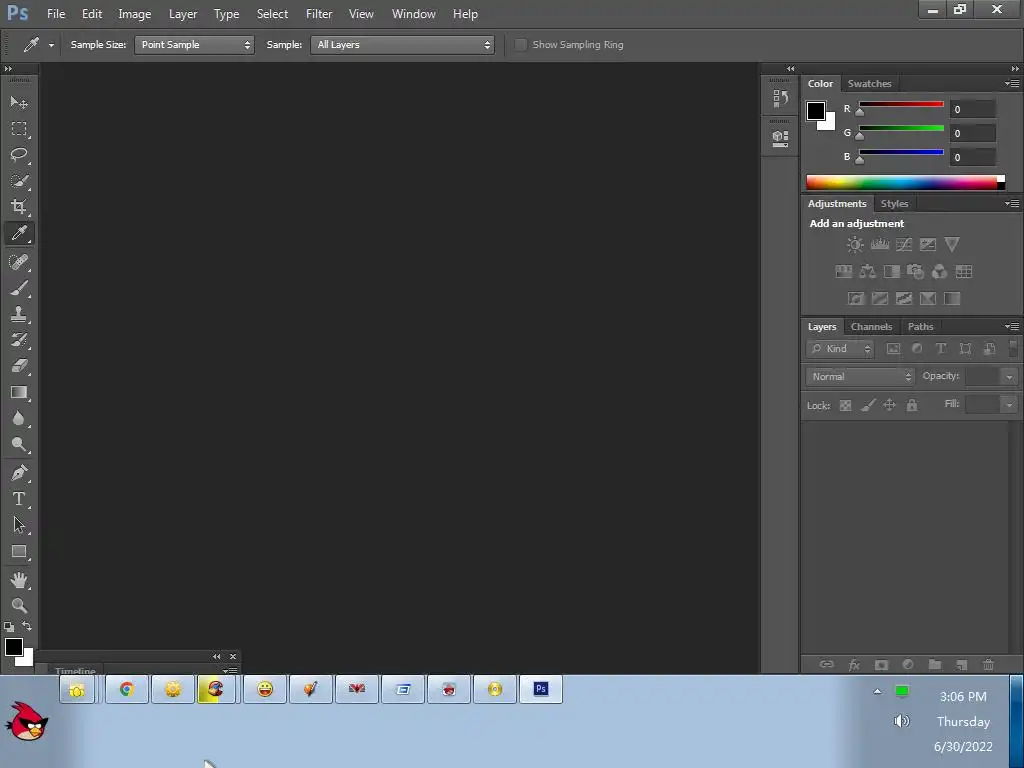Open the Kind layer filter dropdown
The height and width of the screenshot is (768, 1024).
pos(840,349)
